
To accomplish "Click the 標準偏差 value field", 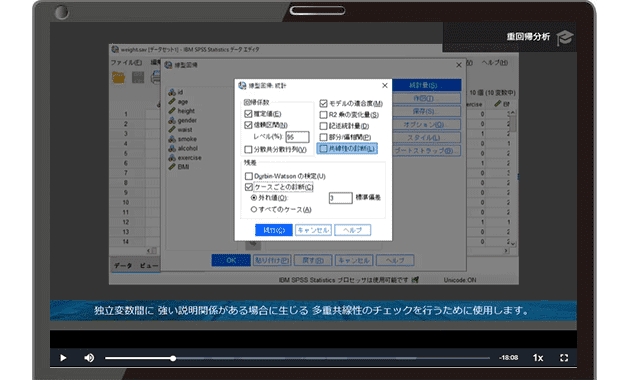I will 341,198.
